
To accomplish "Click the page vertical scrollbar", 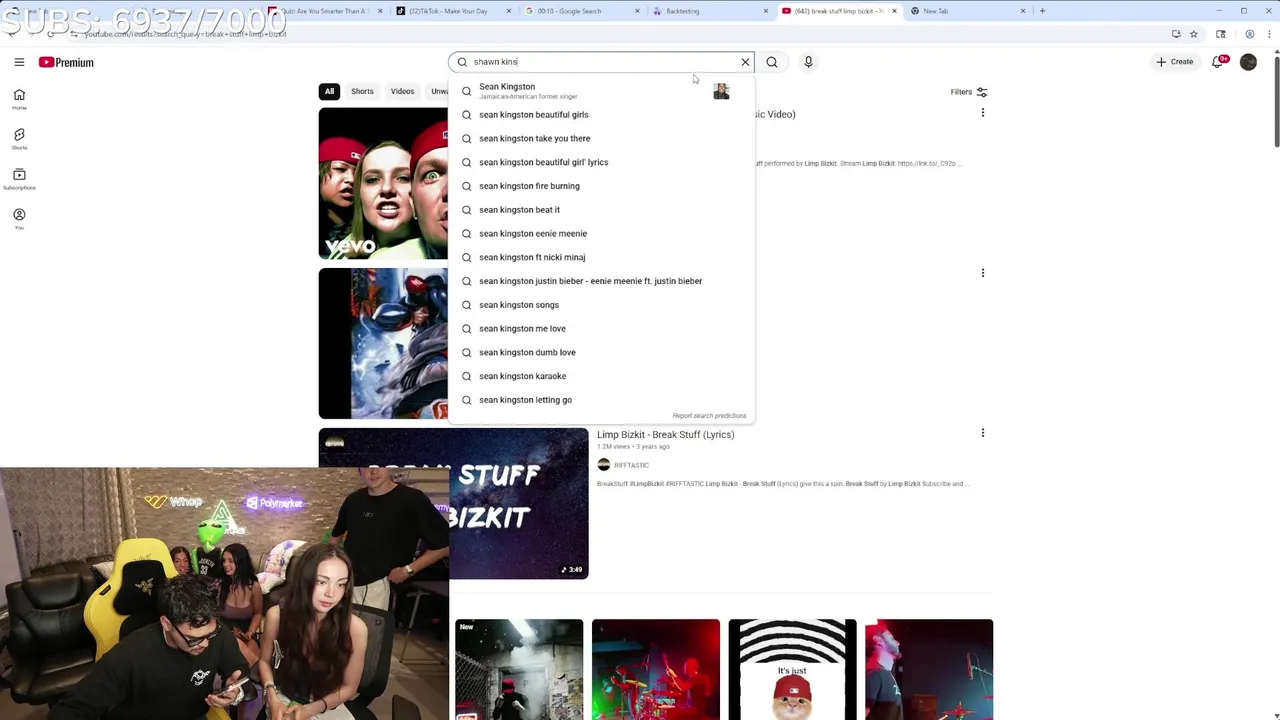I will pos(1275,100).
